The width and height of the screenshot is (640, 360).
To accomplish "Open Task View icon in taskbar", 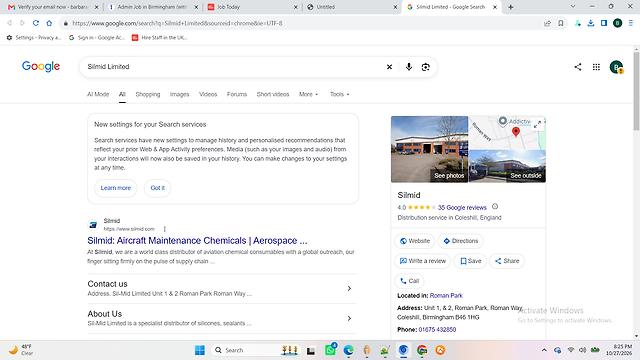I will tap(311, 350).
